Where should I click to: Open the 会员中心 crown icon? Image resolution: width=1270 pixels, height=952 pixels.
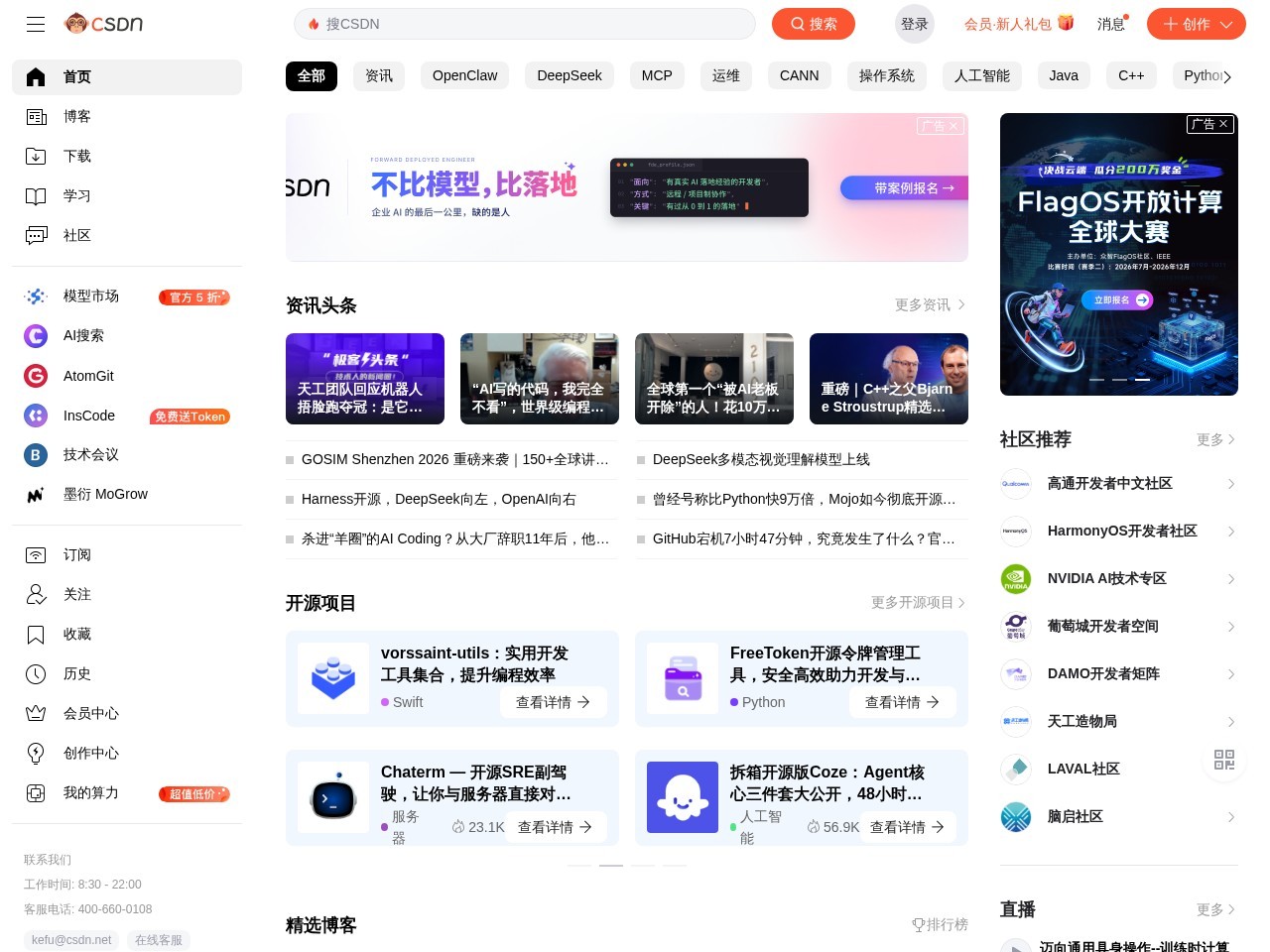(x=36, y=713)
